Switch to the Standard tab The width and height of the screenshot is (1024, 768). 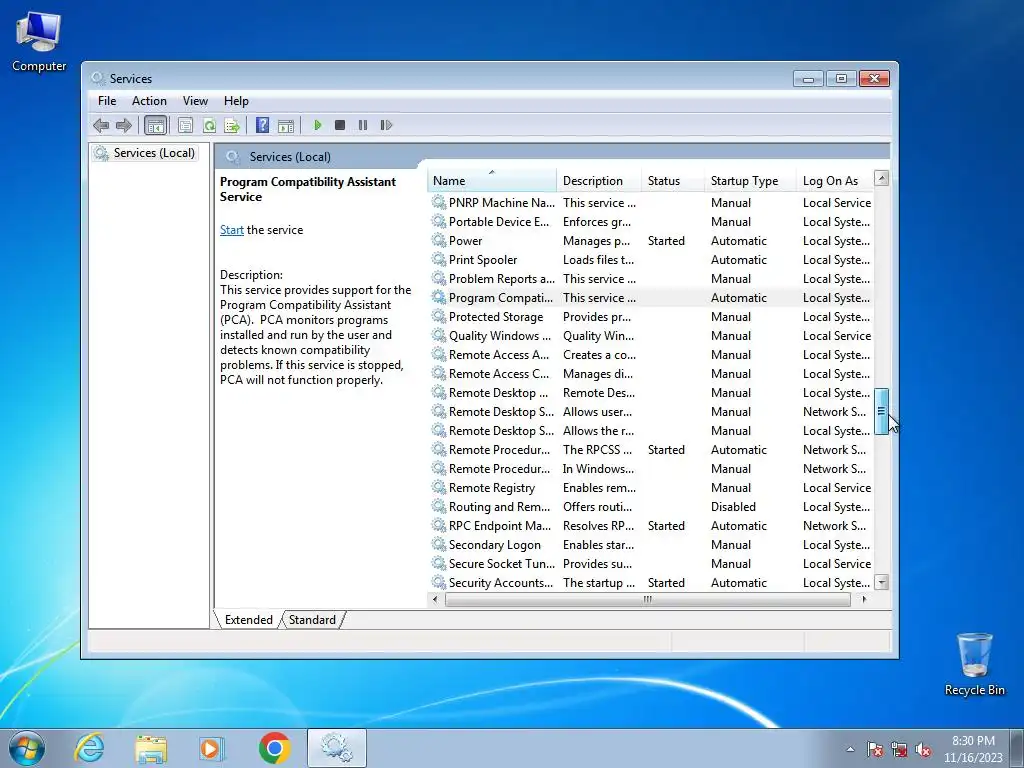[x=312, y=620]
